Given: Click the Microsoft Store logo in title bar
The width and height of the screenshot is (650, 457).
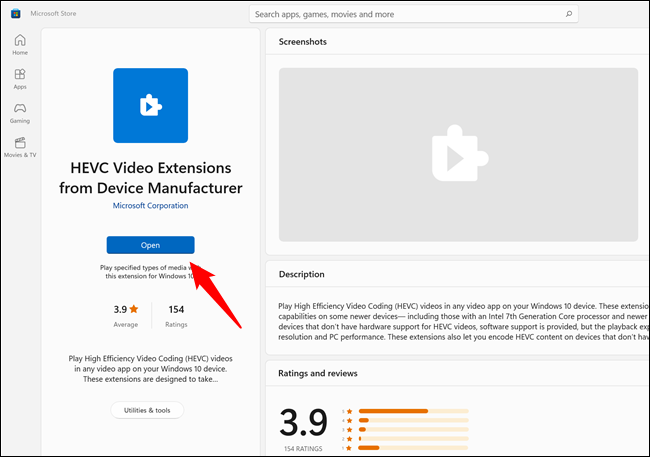Looking at the screenshot, I should (15, 14).
